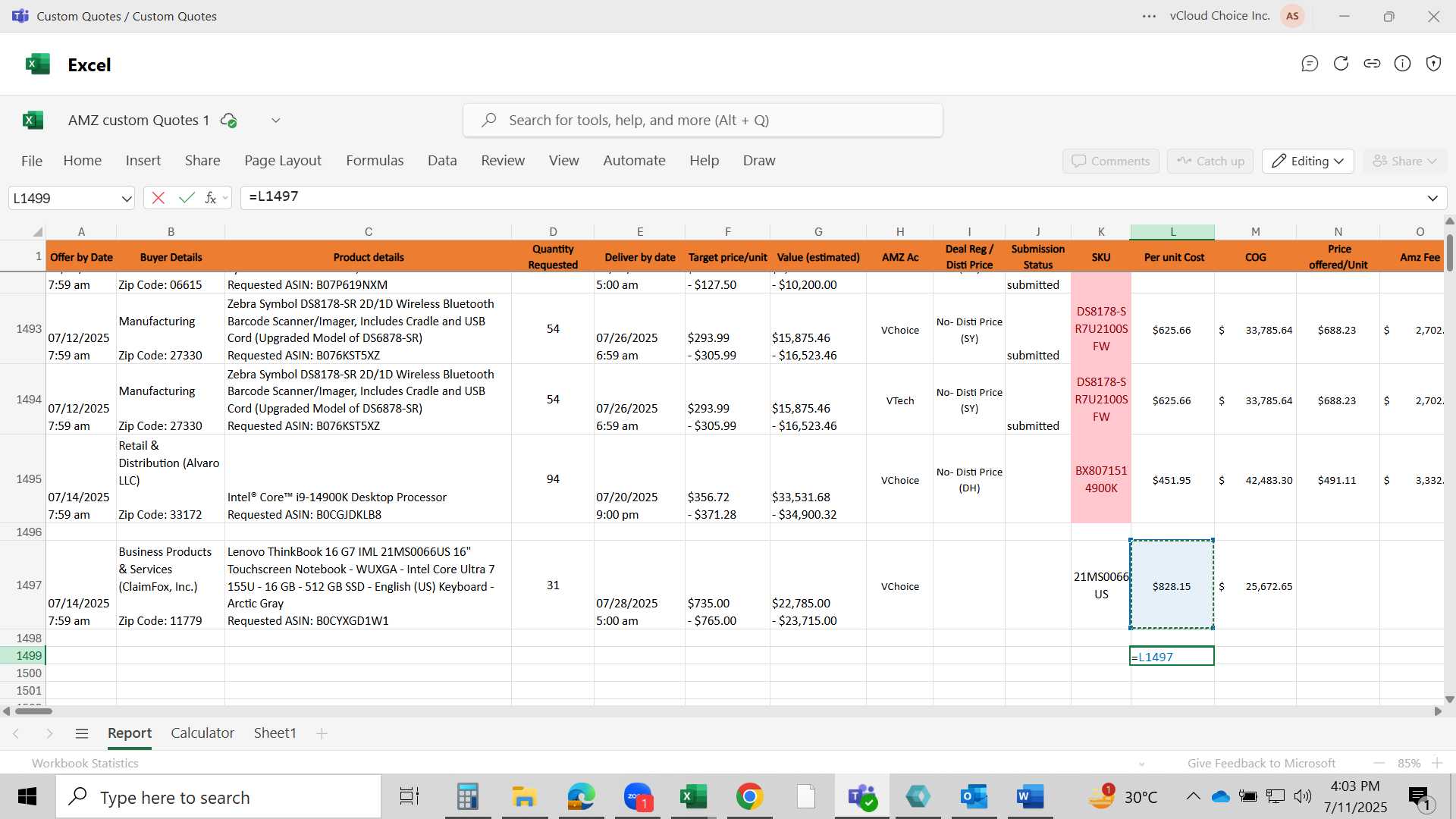Switch to Sheet1 tab

tap(275, 733)
